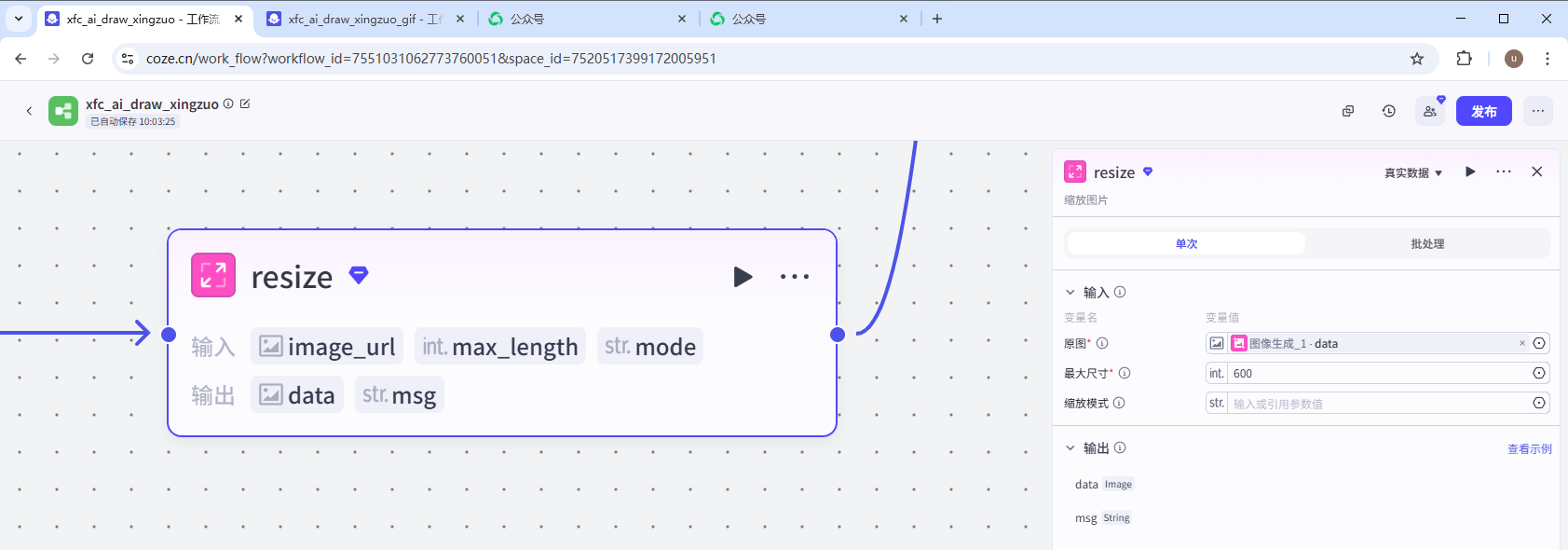Click the pink resize icon on the node card

[213, 275]
